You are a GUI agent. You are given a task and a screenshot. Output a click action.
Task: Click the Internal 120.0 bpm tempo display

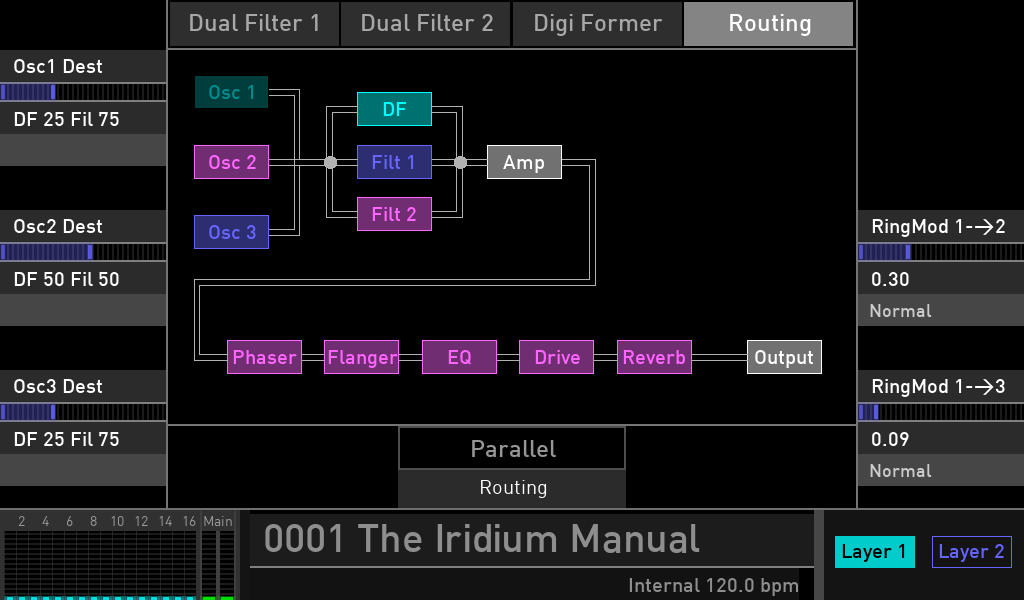[x=713, y=586]
